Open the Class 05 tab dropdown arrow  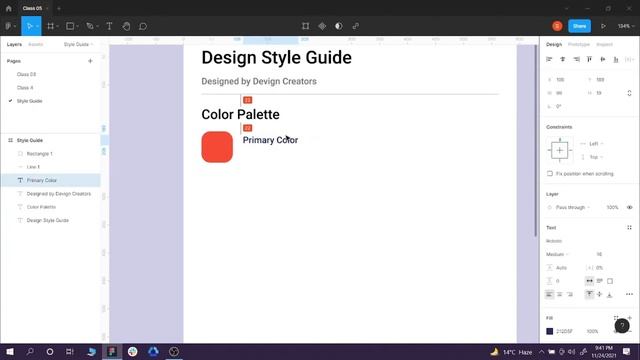point(47,8)
